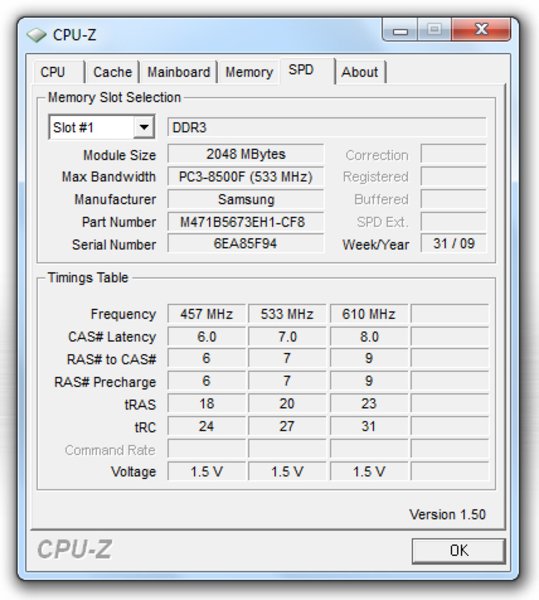Screen dimensions: 539x600
Task: Close the CPU-Z window
Action: click(481, 30)
